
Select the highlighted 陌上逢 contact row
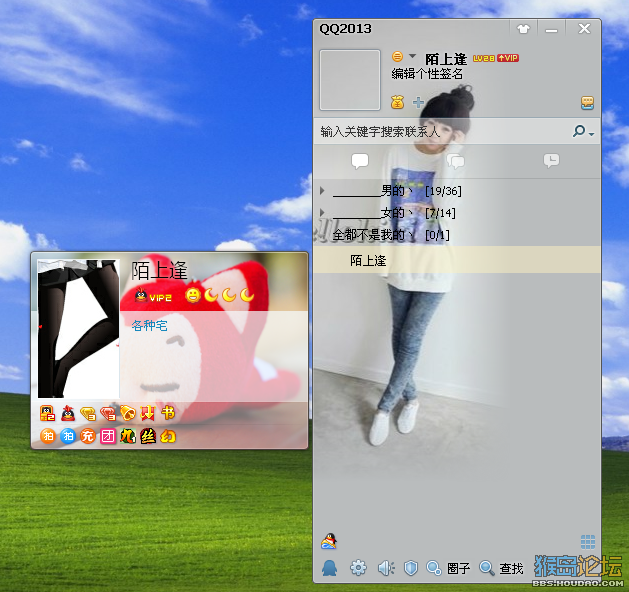(457, 260)
